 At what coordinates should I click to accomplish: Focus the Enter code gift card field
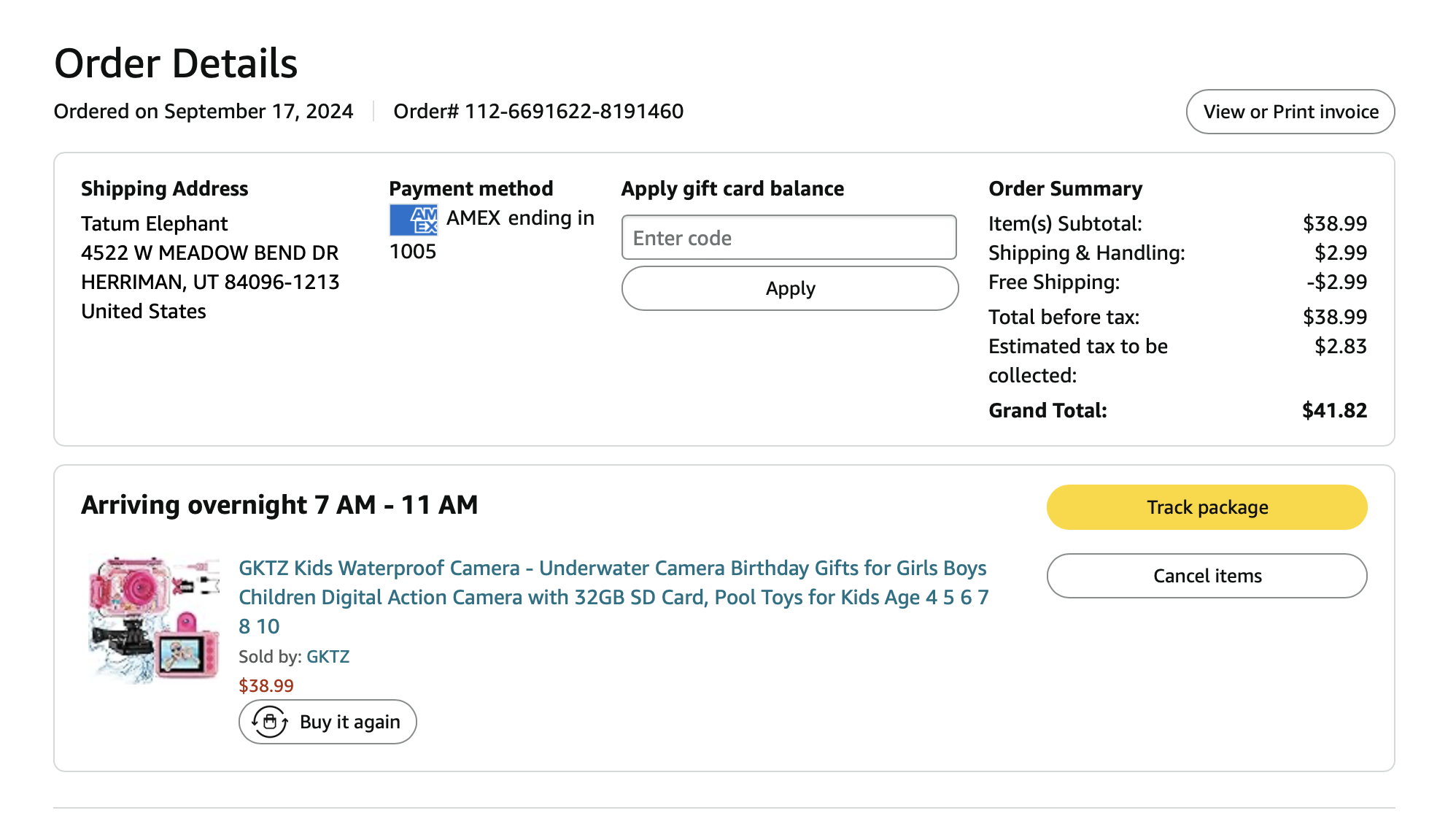click(788, 237)
